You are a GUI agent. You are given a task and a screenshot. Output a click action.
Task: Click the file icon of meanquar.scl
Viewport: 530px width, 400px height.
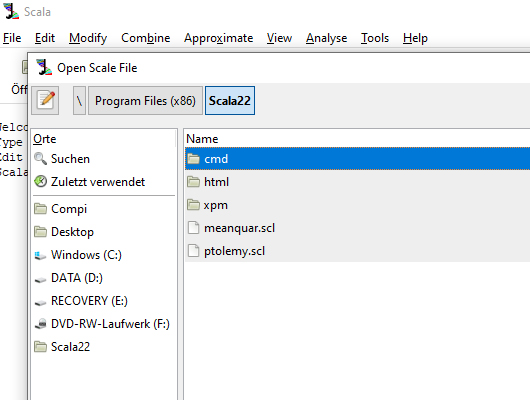[193, 228]
